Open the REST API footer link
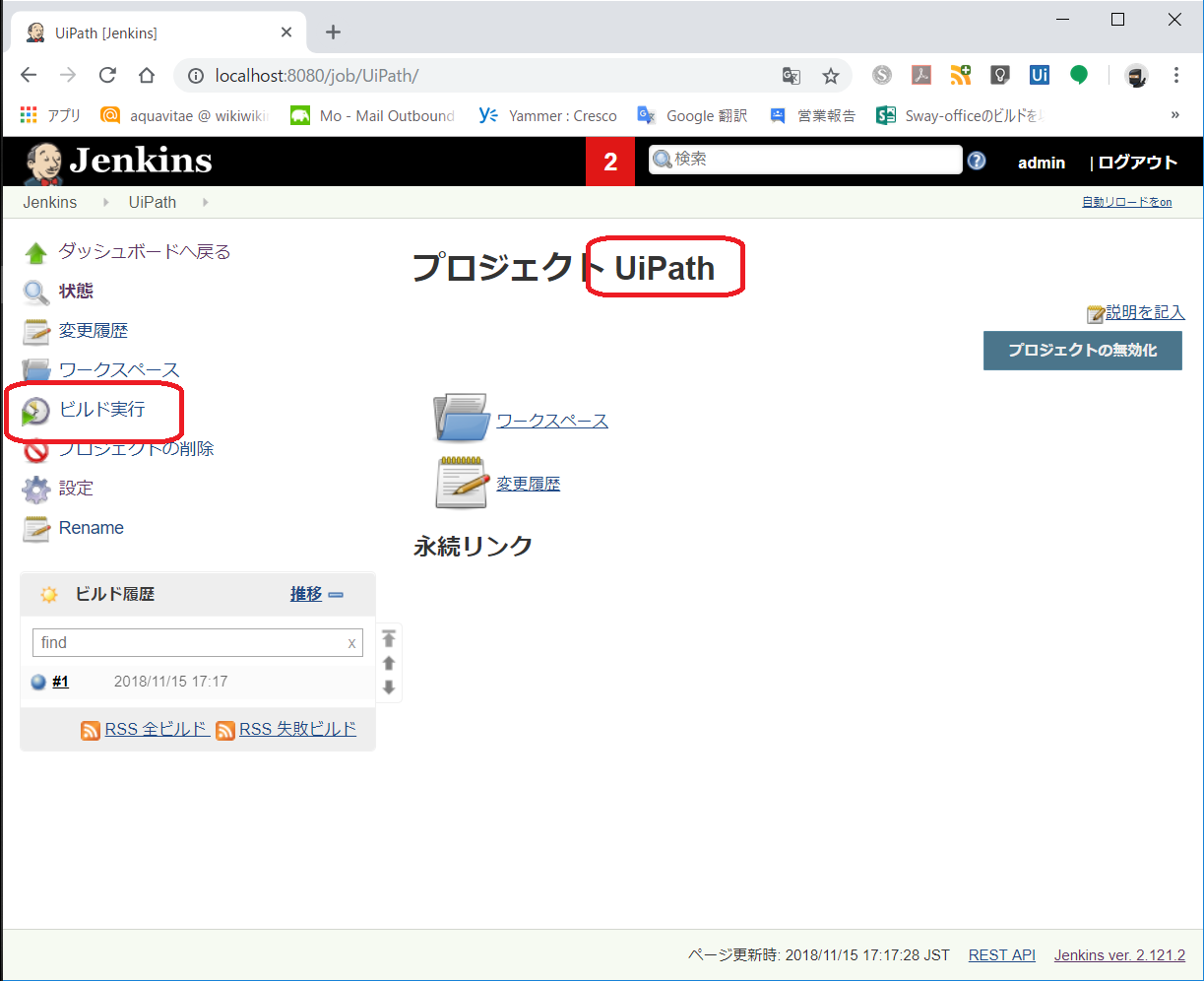 click(x=1002, y=955)
